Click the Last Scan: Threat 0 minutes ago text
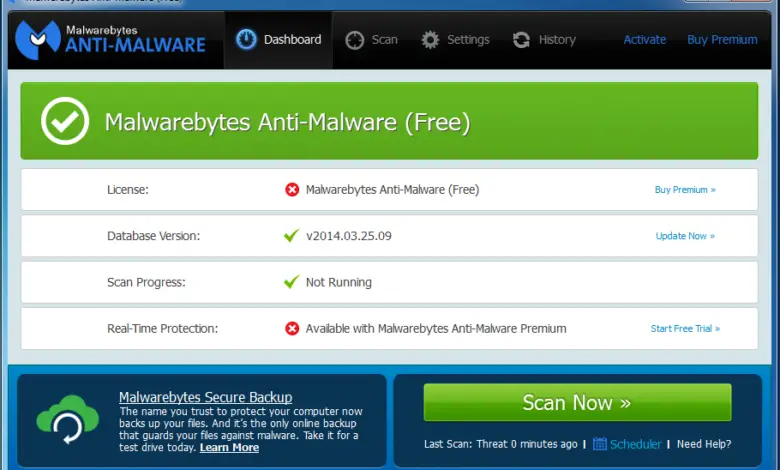The image size is (780, 470). click(501, 444)
